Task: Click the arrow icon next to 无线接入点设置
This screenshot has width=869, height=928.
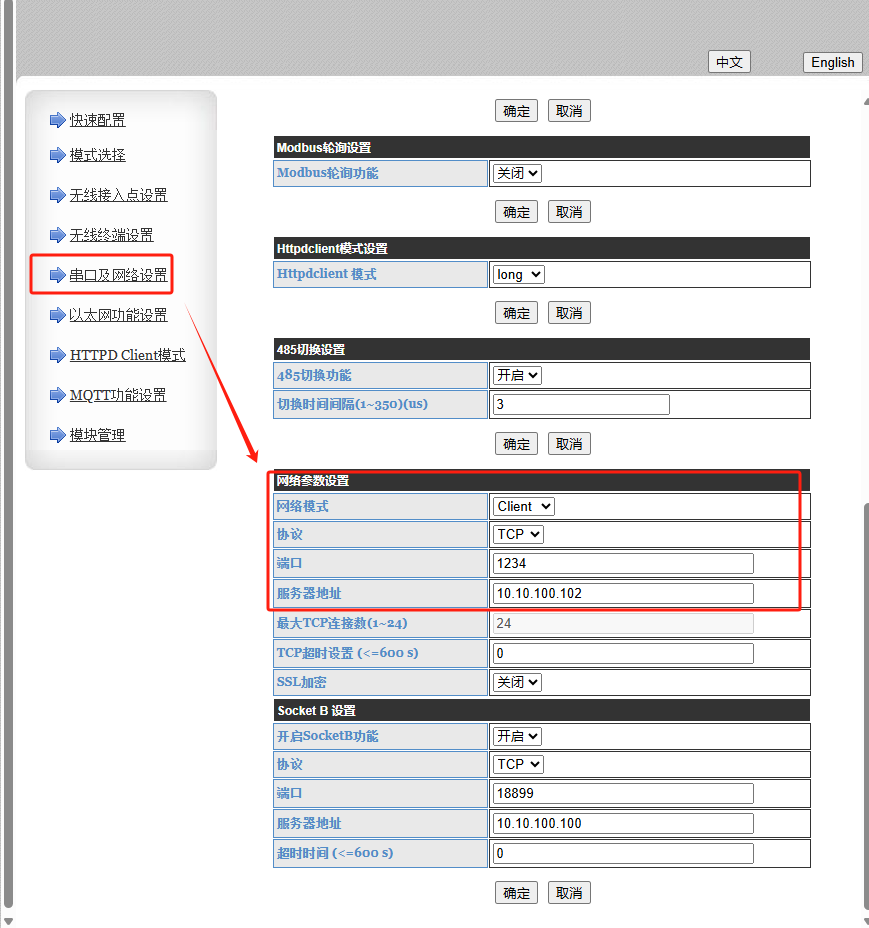Action: click(x=57, y=195)
